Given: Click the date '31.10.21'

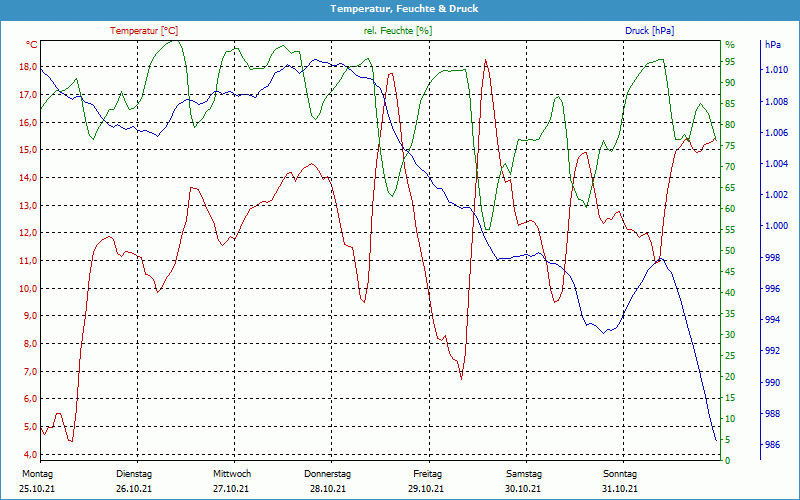Looking at the screenshot, I should [620, 489].
